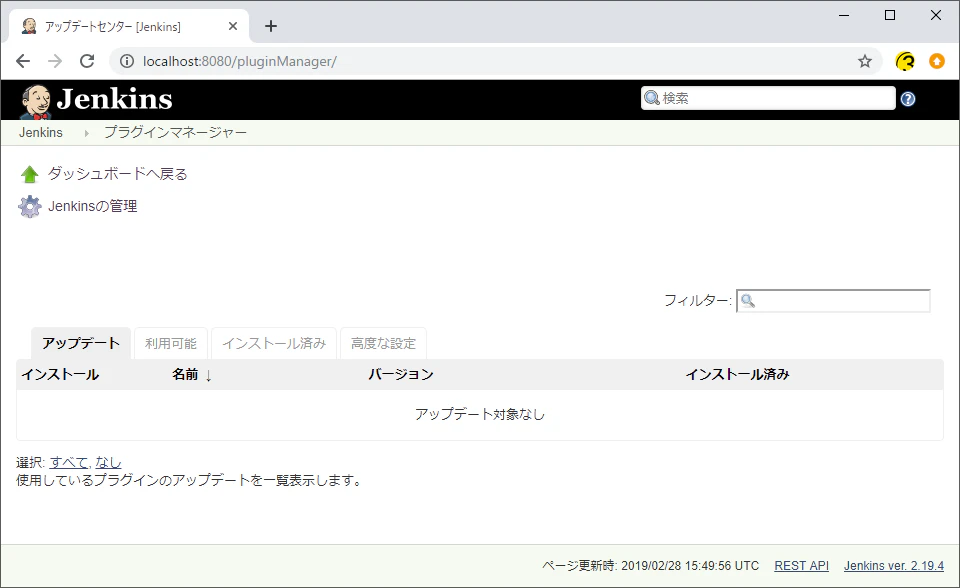
Task: Click the magnifier icon in search box
Action: pos(652,98)
